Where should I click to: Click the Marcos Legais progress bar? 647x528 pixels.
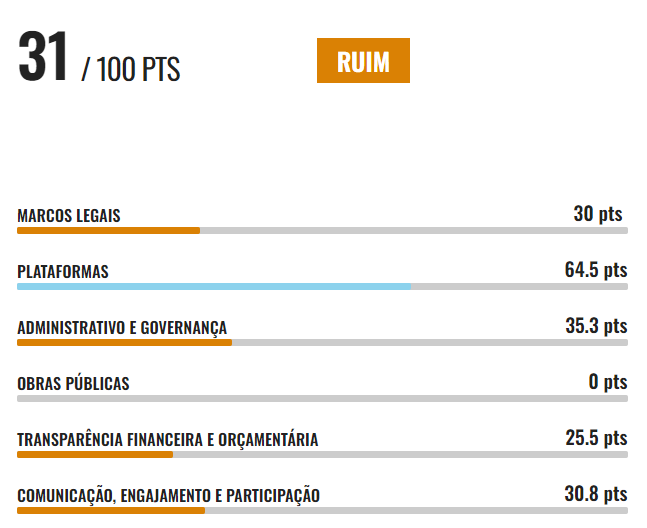pos(322,231)
